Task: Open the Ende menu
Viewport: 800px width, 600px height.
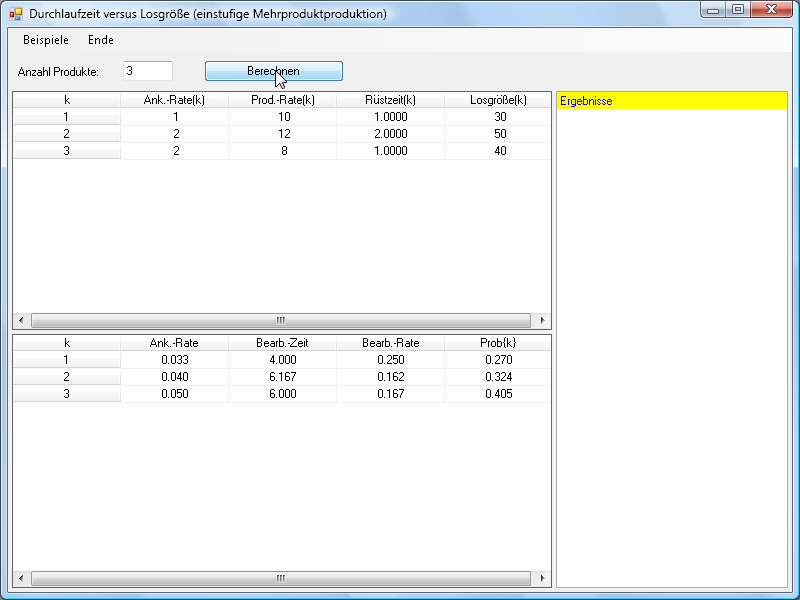Action: (101, 40)
